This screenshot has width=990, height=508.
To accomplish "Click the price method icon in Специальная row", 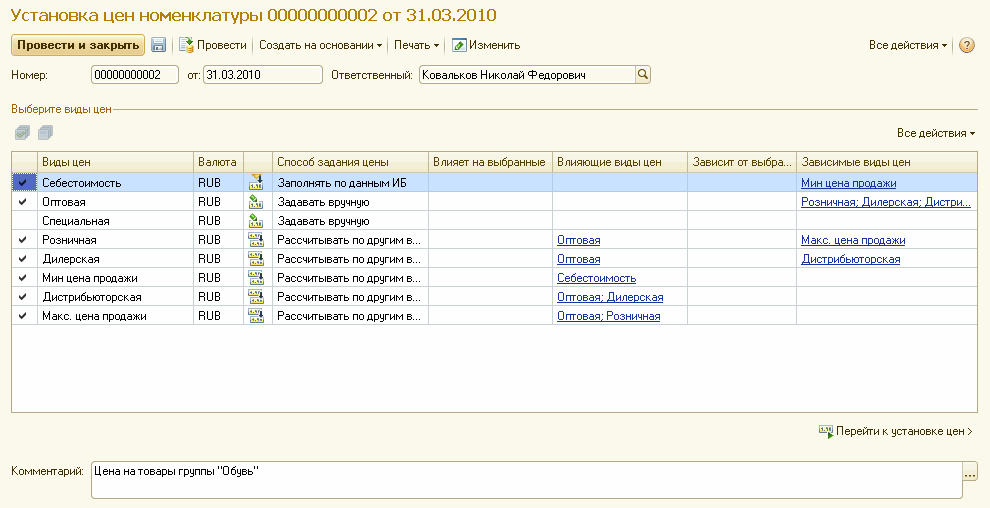I will 256,221.
